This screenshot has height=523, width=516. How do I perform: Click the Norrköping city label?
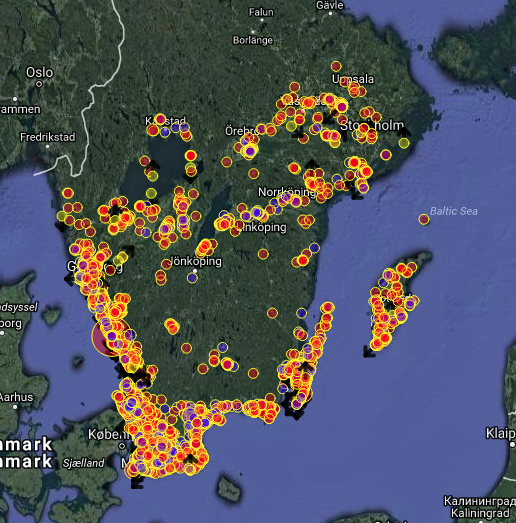(287, 192)
